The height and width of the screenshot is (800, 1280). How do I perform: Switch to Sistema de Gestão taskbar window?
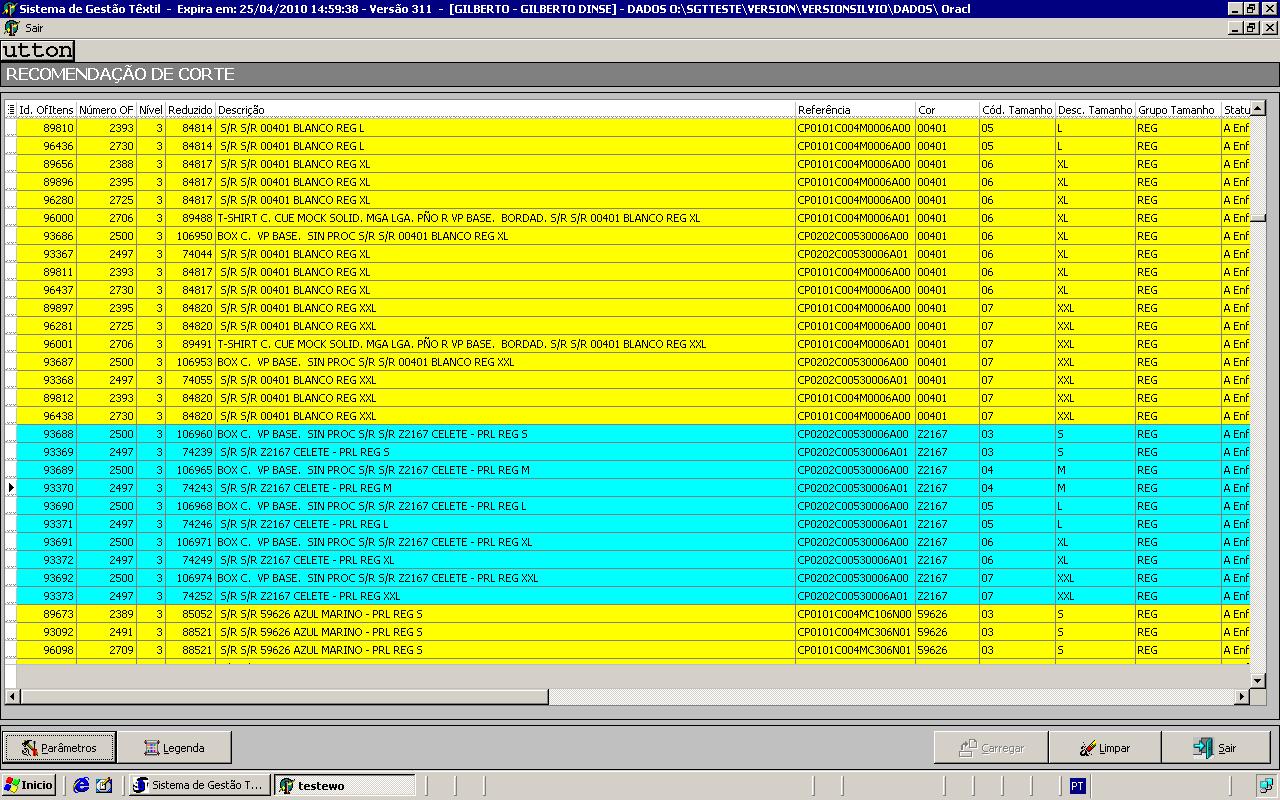click(x=198, y=785)
